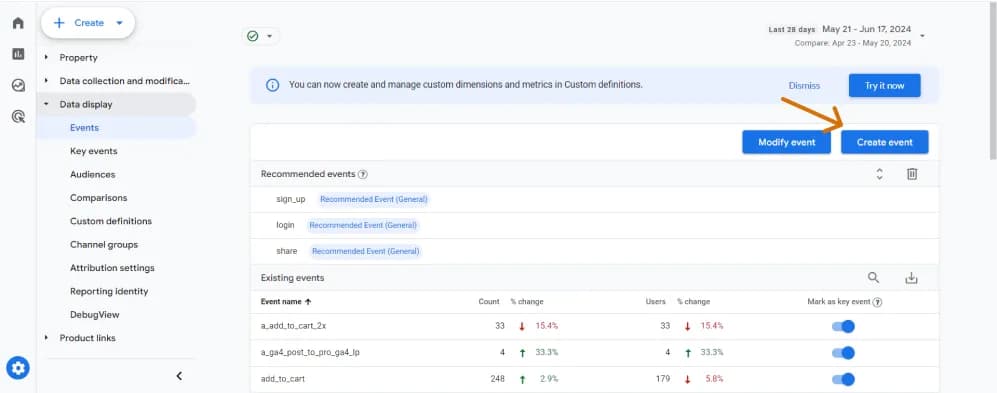The image size is (997, 393).
Task: Open the Explore icon in the left rail
Action: point(18,85)
